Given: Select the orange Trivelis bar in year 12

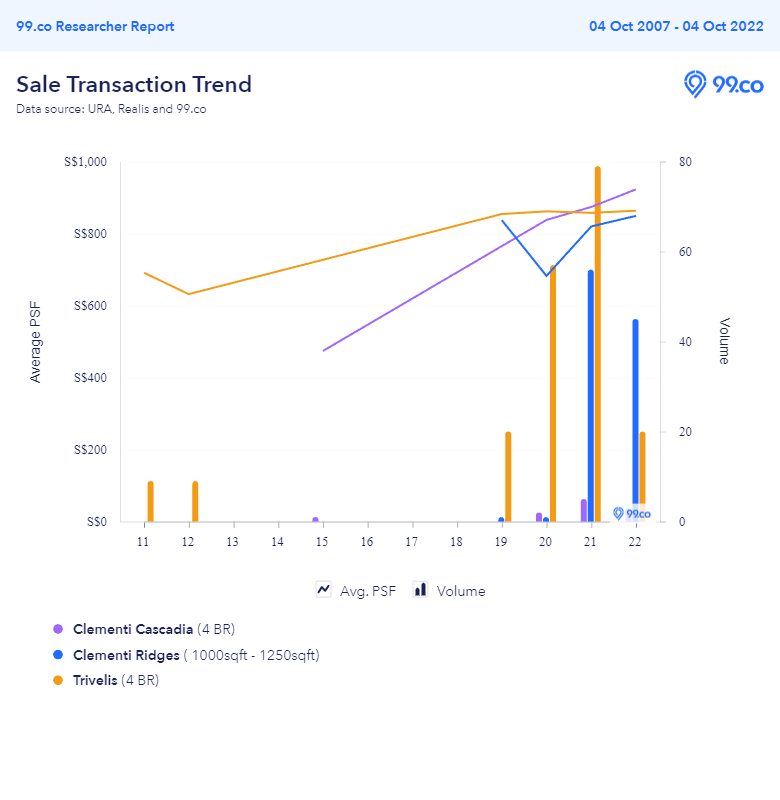Looking at the screenshot, I should pos(195,502).
